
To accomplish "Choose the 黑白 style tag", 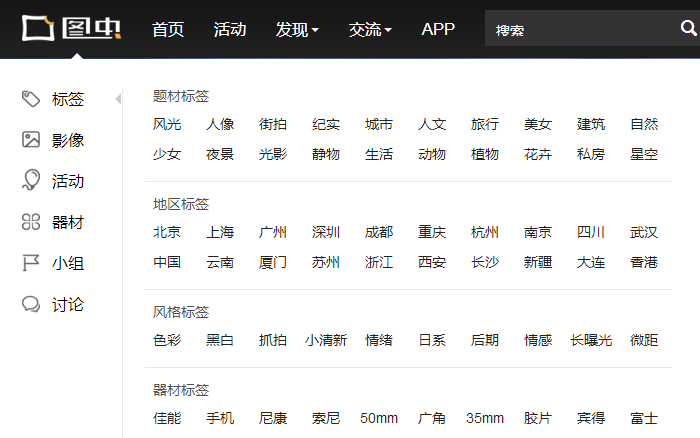I will click(220, 340).
